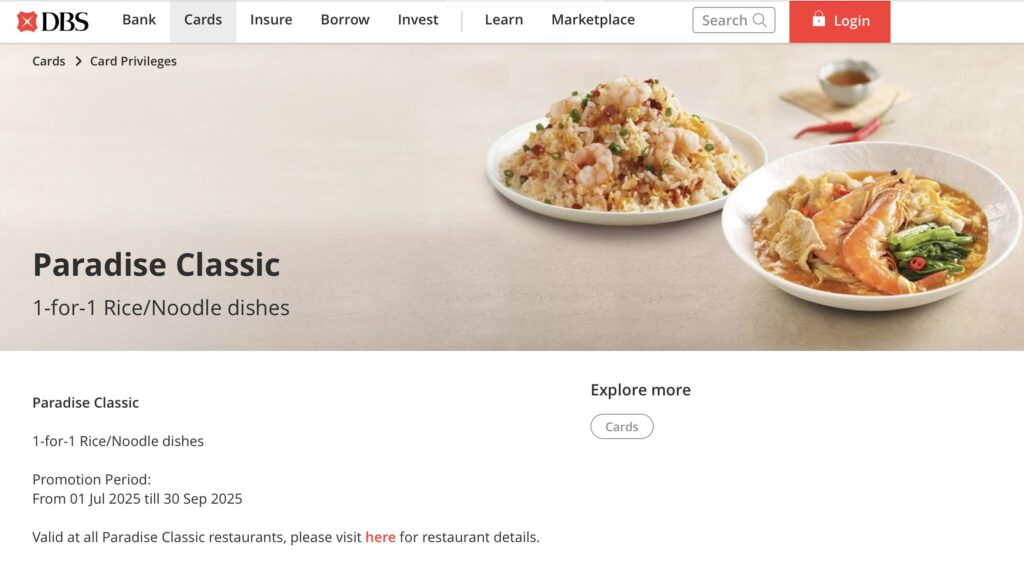
Task: Click the lock icon on Login button
Action: tap(818, 19)
